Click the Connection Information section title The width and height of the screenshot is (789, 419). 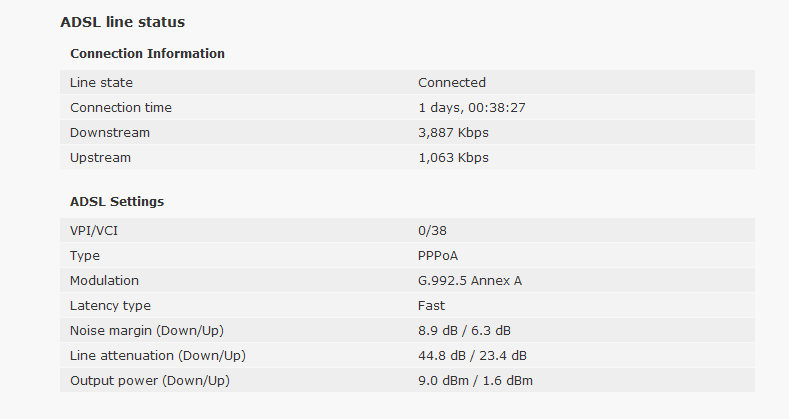tap(147, 53)
